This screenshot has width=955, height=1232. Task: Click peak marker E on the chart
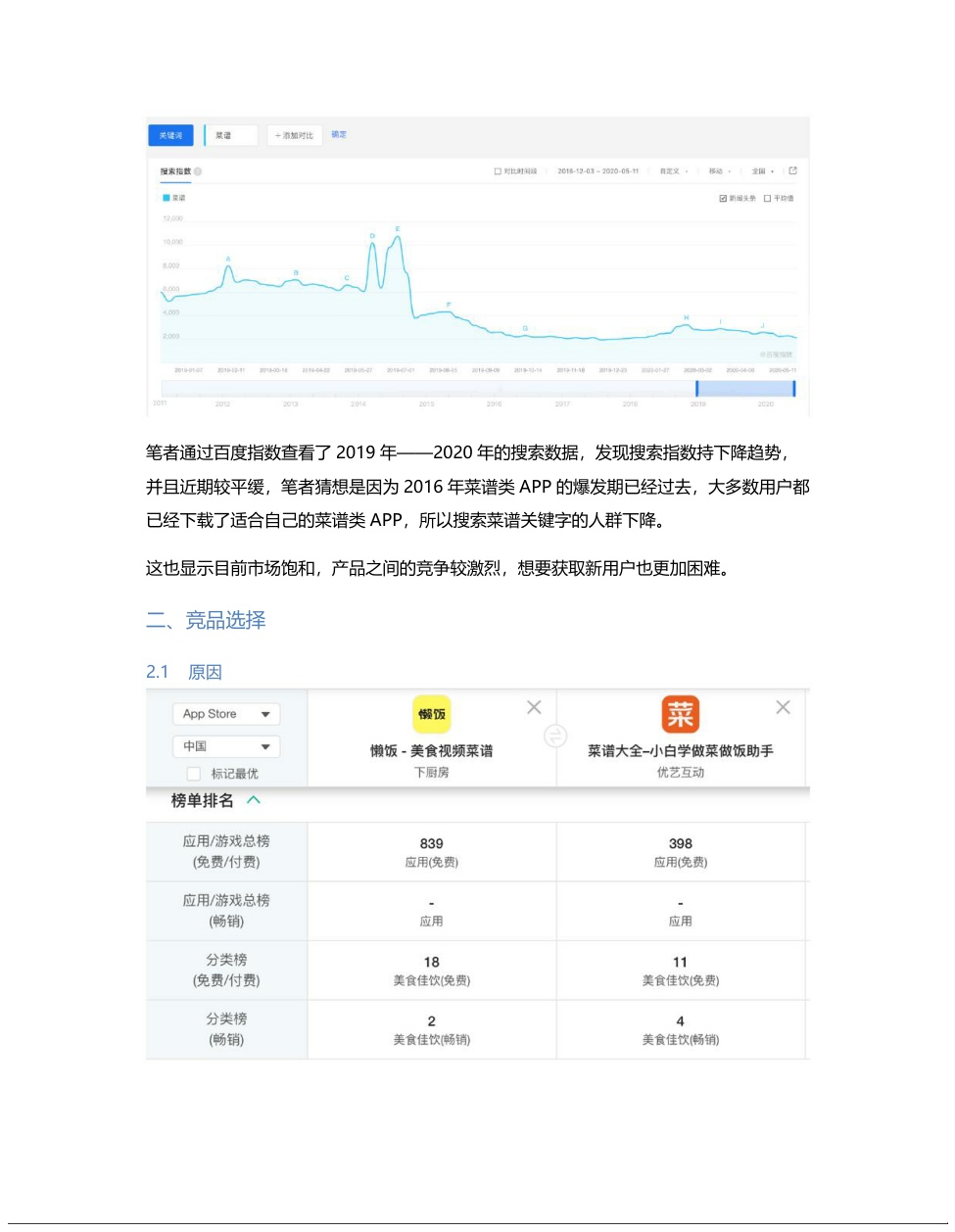coord(398,229)
